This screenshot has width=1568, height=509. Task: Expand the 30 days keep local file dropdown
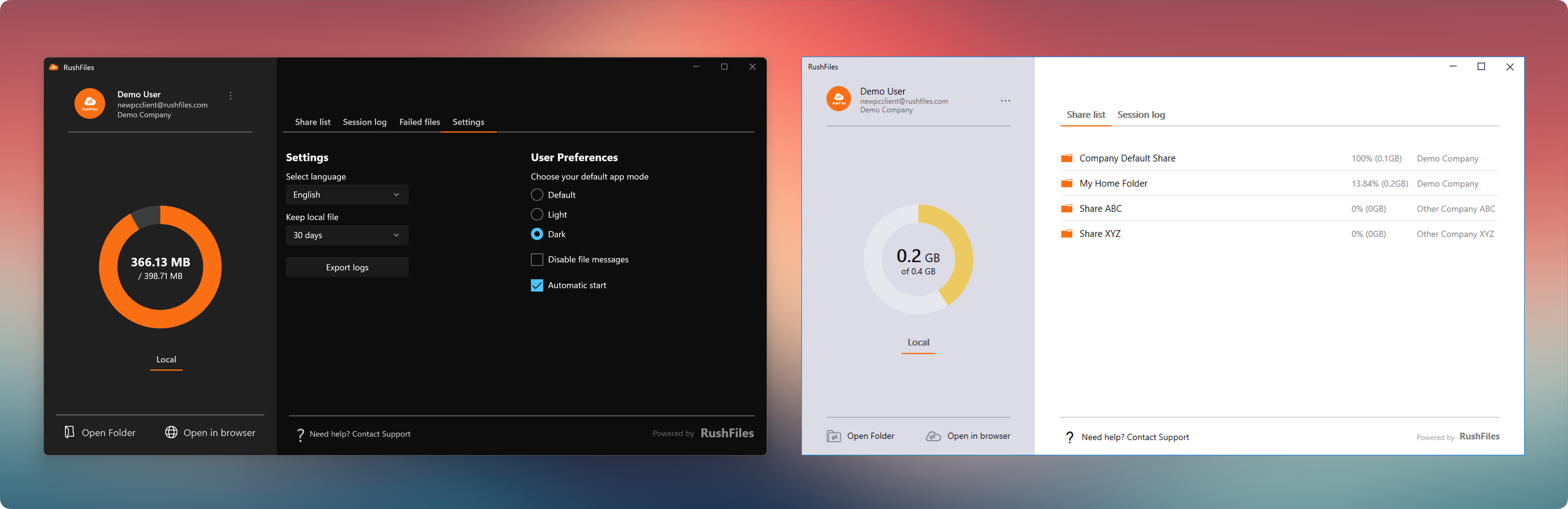coord(347,235)
